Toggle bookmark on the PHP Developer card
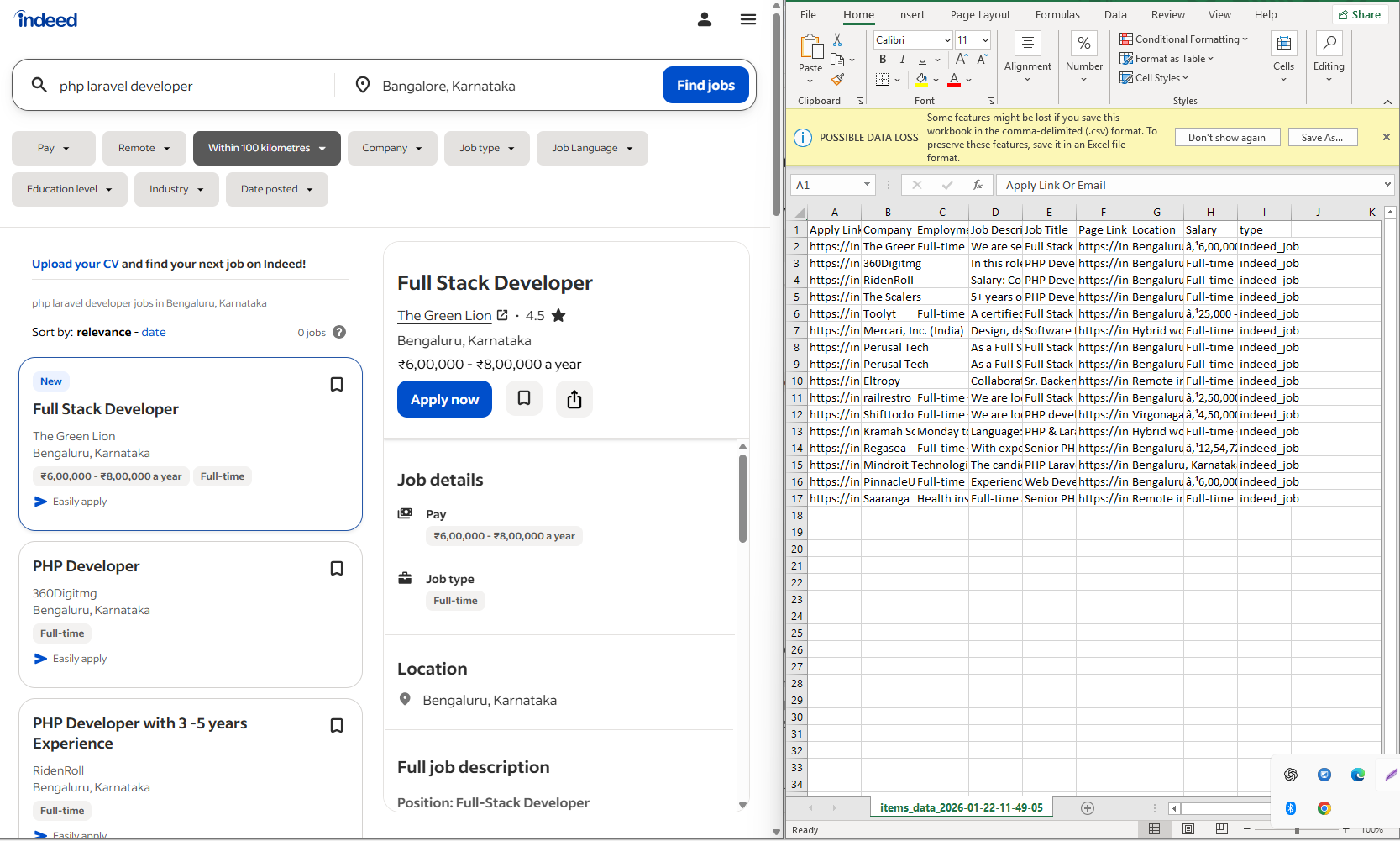The width and height of the screenshot is (1400, 841). [x=337, y=568]
